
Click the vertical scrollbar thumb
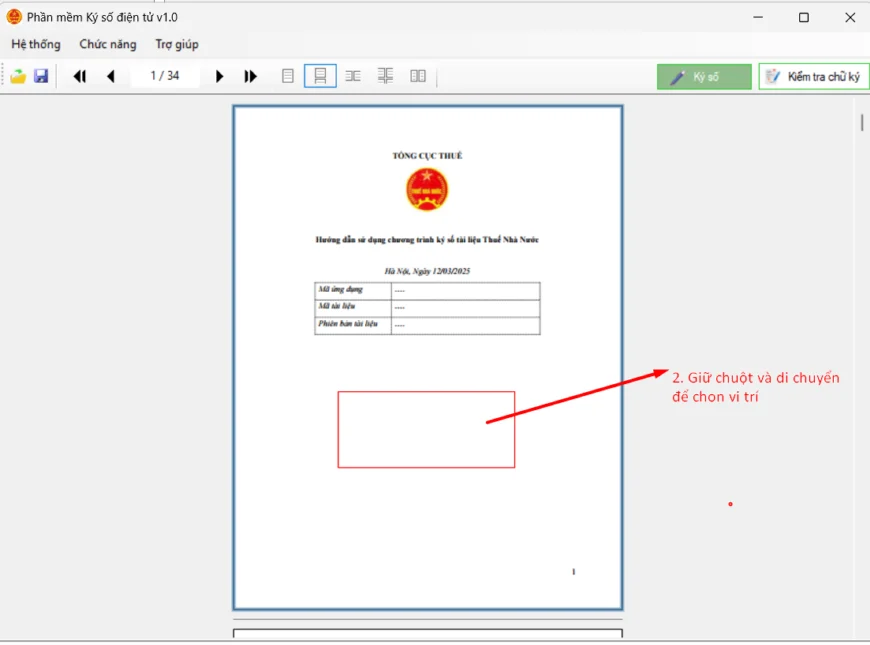pyautogui.click(x=862, y=122)
